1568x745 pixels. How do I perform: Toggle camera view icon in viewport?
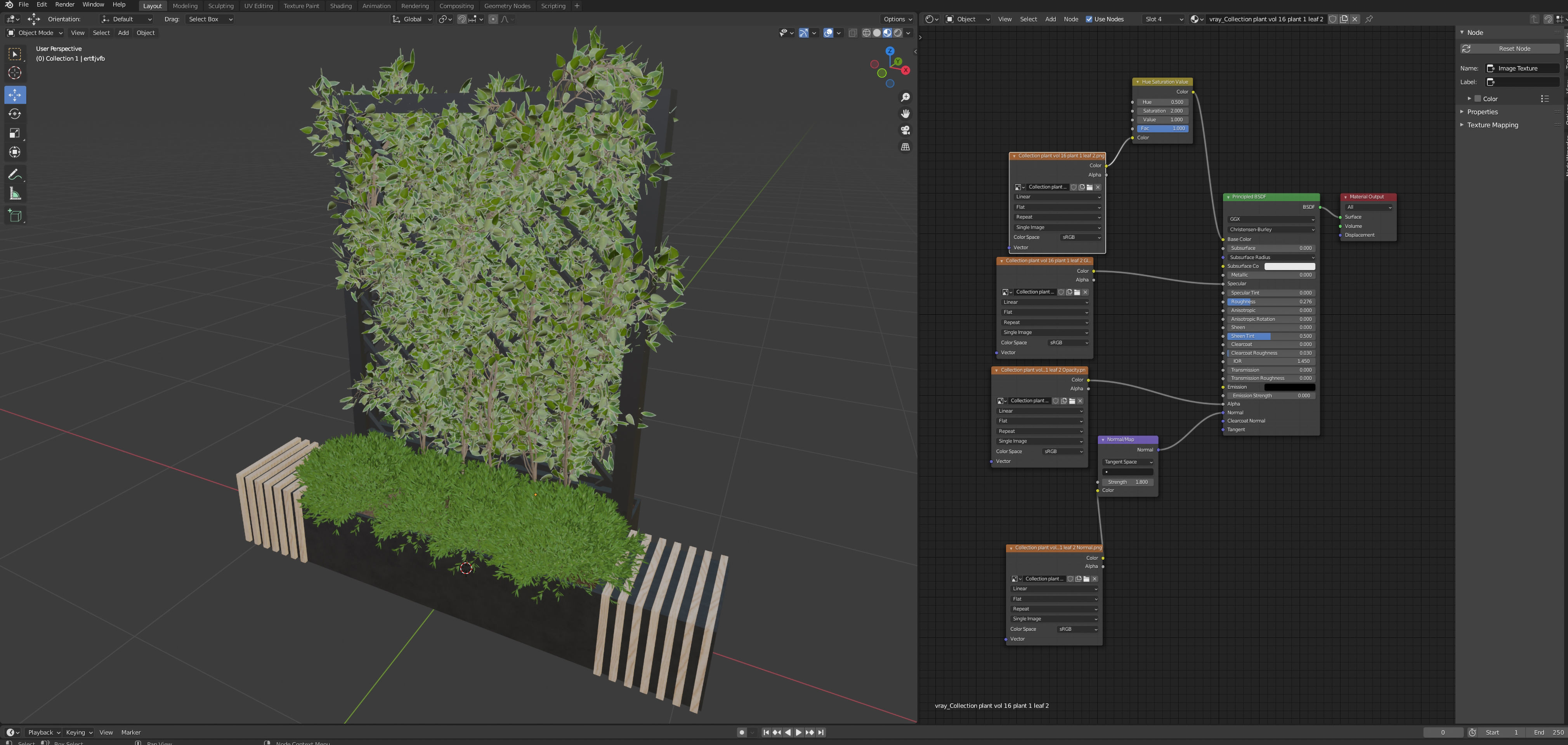point(905,130)
